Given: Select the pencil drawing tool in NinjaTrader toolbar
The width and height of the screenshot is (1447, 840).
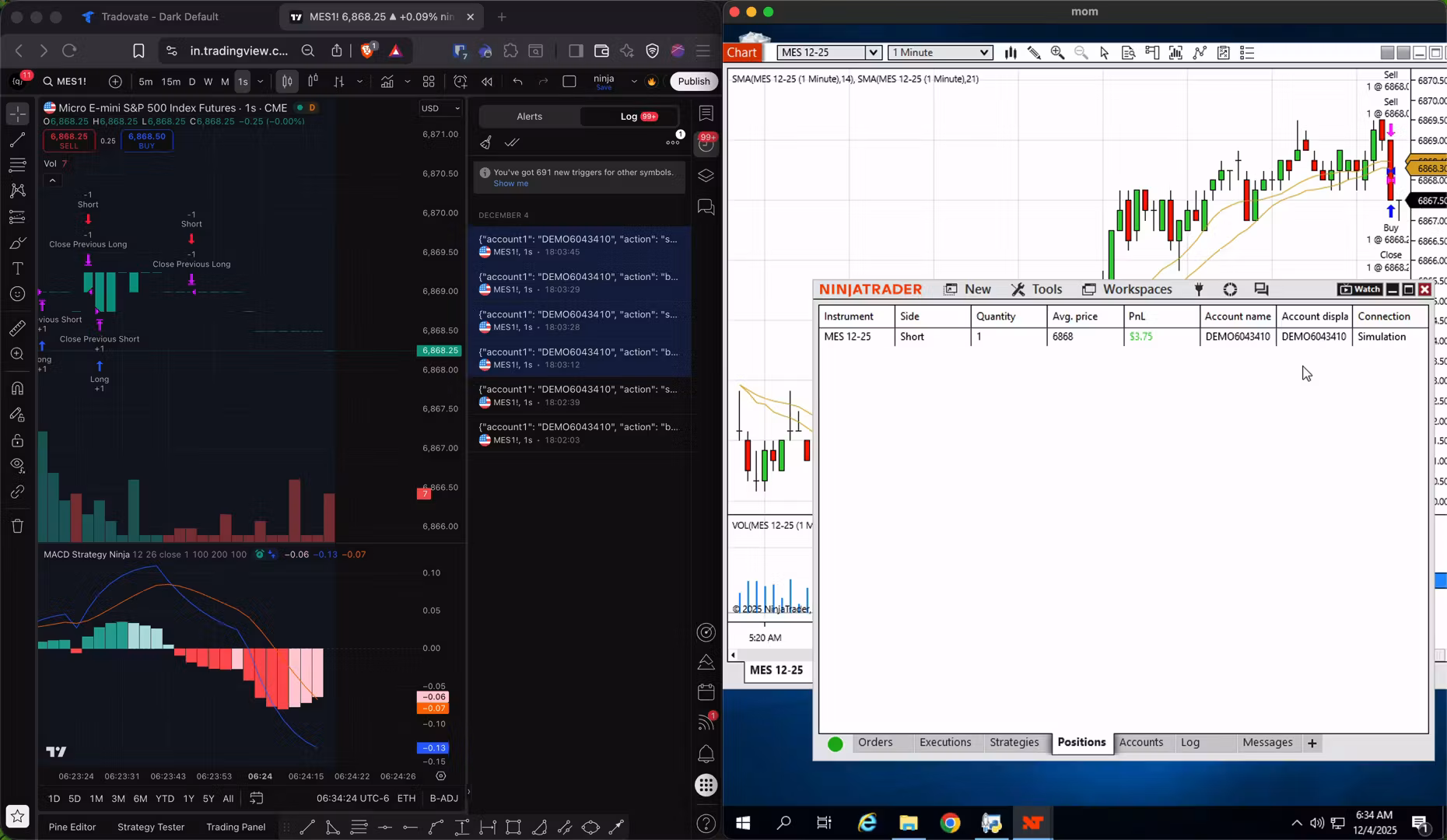Looking at the screenshot, I should [1034, 52].
